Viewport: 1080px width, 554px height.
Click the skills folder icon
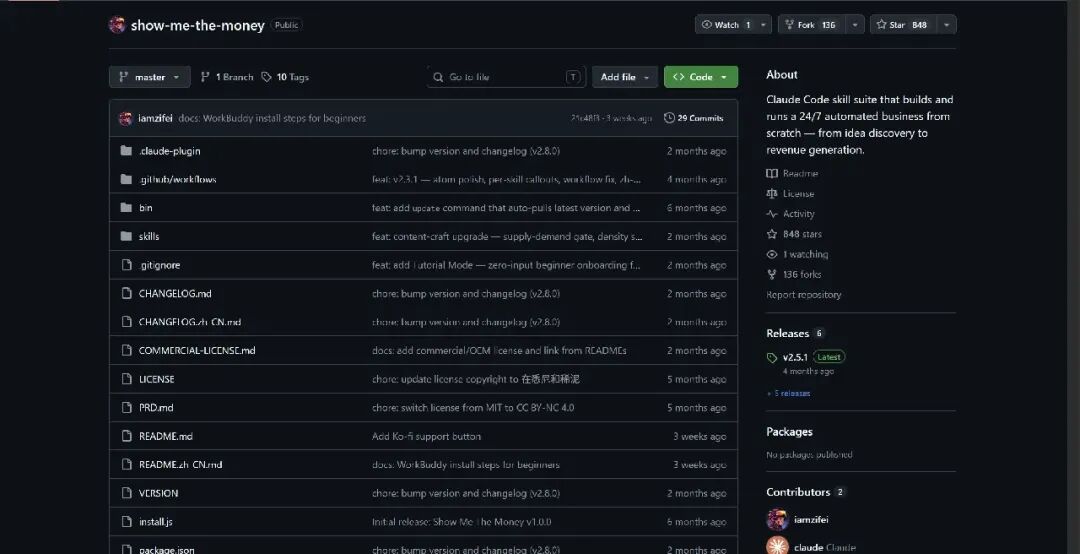pos(126,236)
